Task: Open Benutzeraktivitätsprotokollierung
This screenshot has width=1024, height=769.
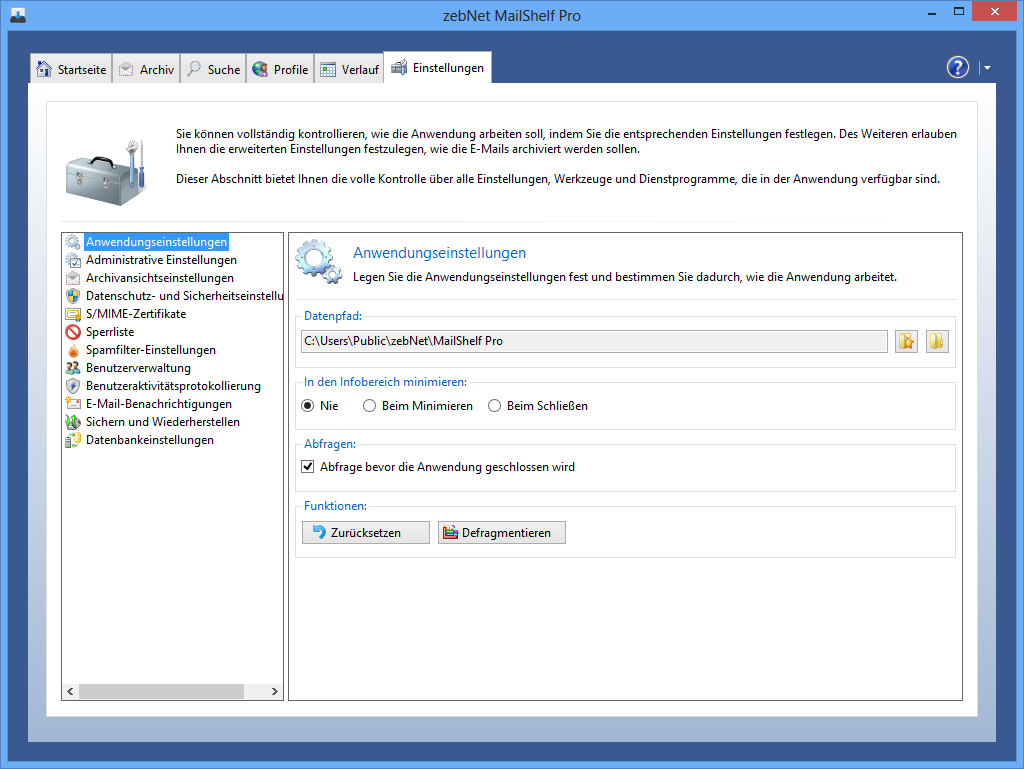Action: [173, 386]
